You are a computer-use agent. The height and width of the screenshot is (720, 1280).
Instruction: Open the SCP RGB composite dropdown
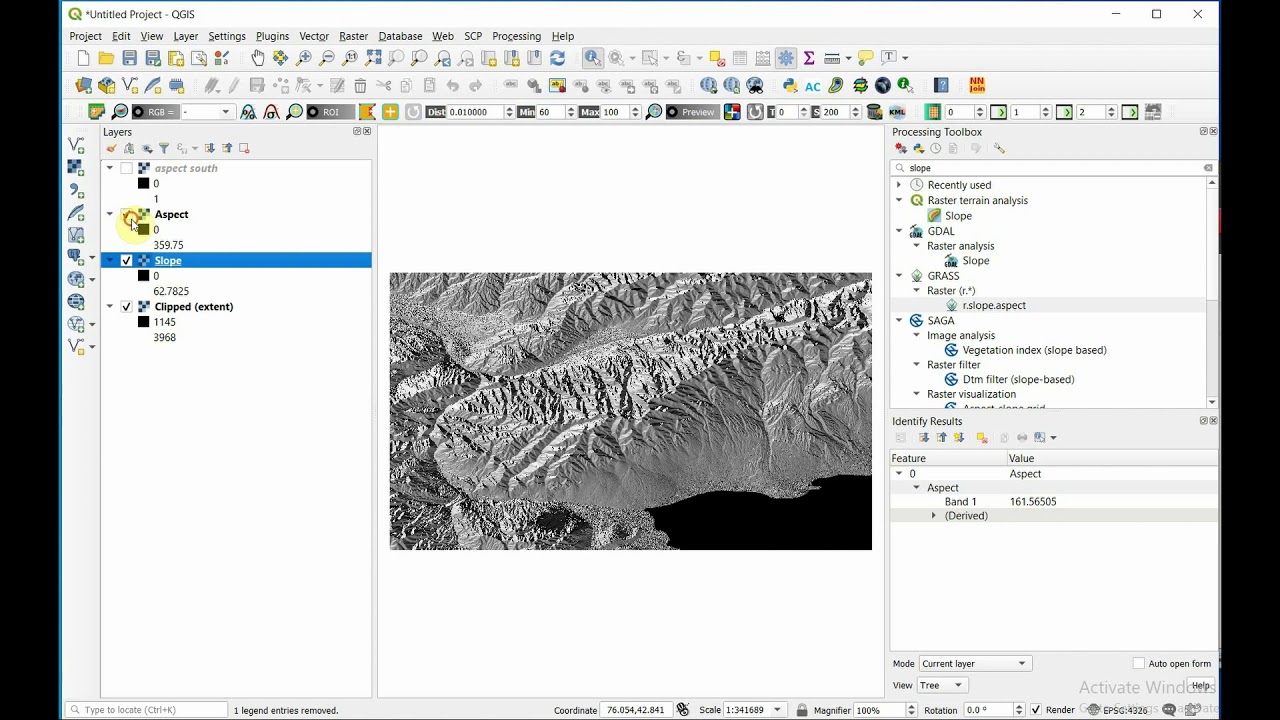point(207,112)
